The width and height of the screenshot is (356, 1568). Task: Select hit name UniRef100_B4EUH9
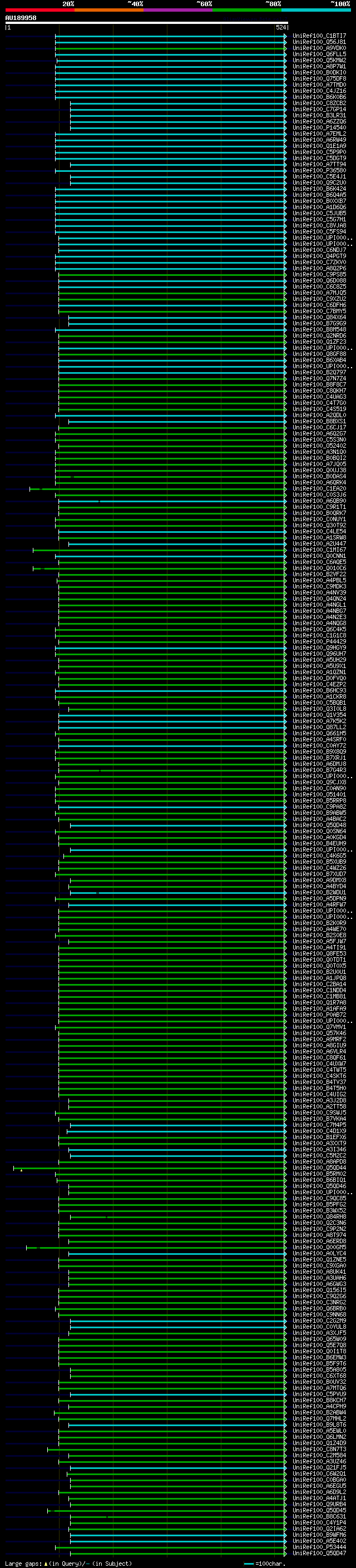(319, 844)
